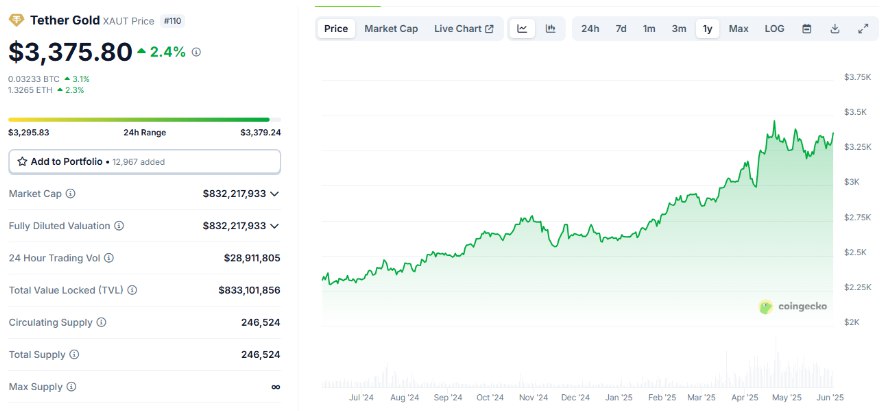The width and height of the screenshot is (881, 411).
Task: Select the Max time range
Action: tap(738, 29)
